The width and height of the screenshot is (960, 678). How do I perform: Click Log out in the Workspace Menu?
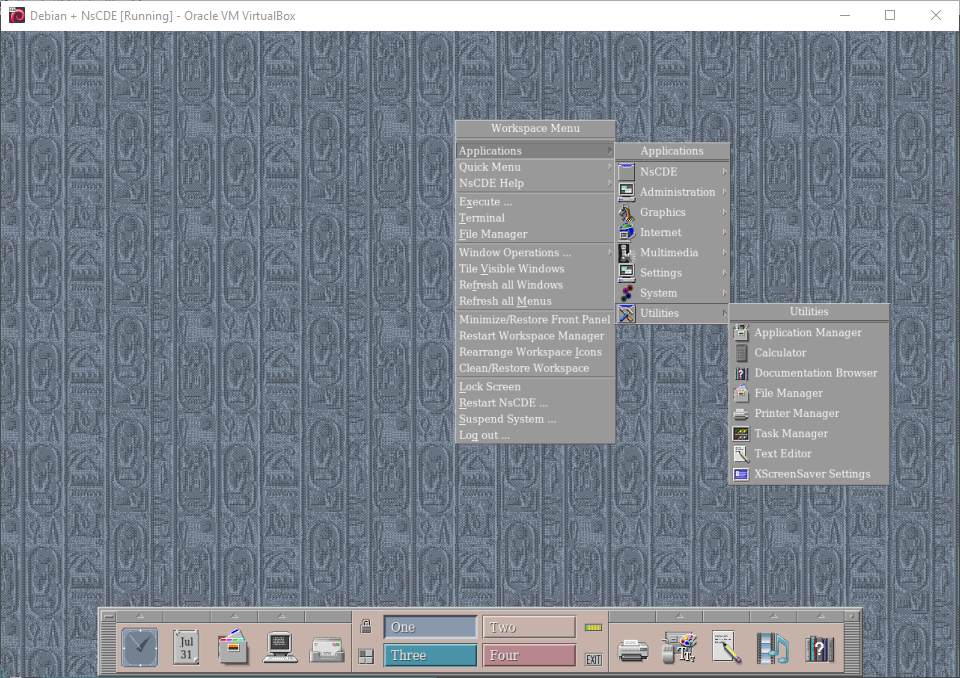(x=484, y=435)
